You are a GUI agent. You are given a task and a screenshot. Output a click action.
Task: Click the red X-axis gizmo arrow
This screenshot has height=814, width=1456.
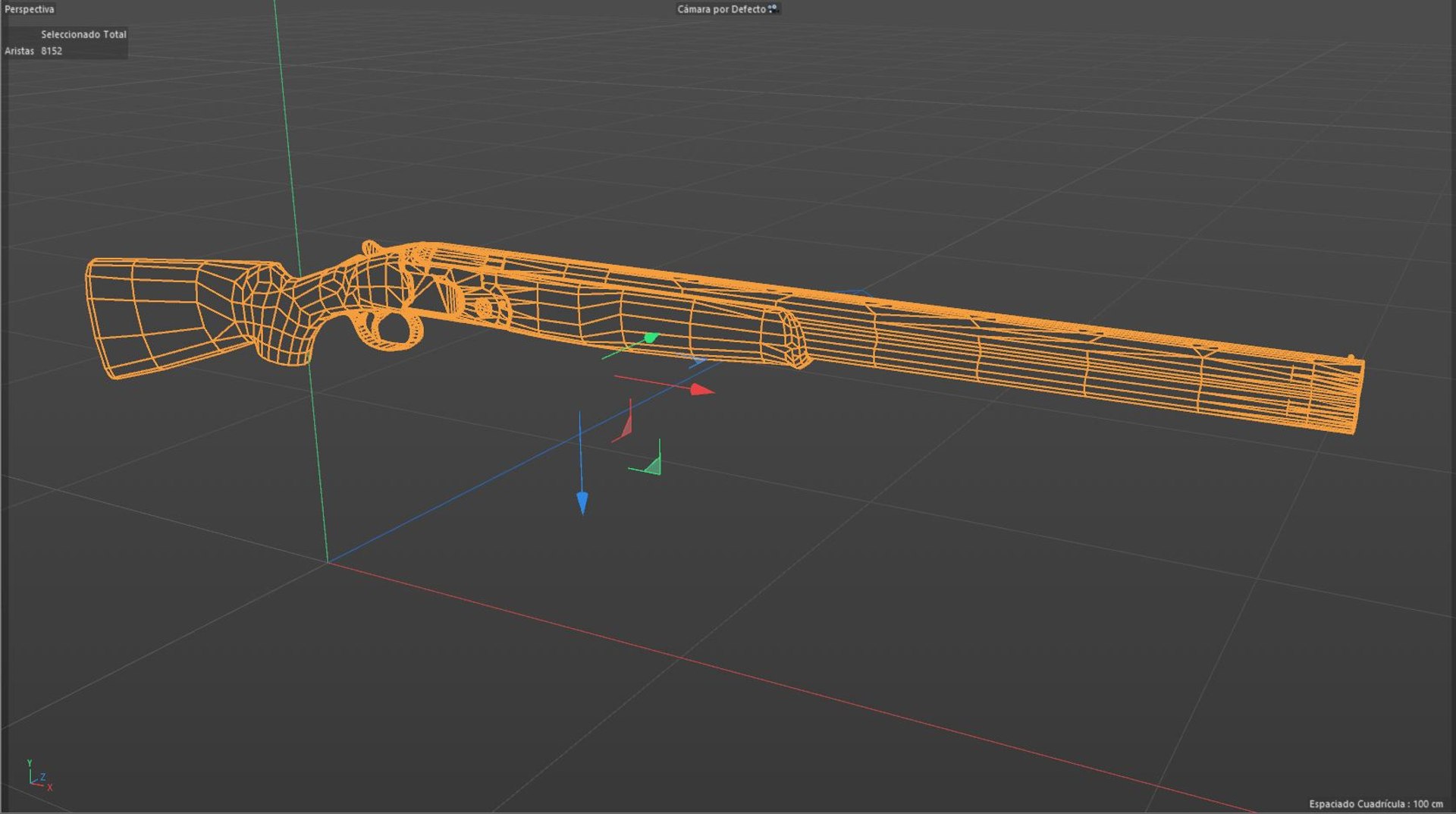[x=702, y=390]
